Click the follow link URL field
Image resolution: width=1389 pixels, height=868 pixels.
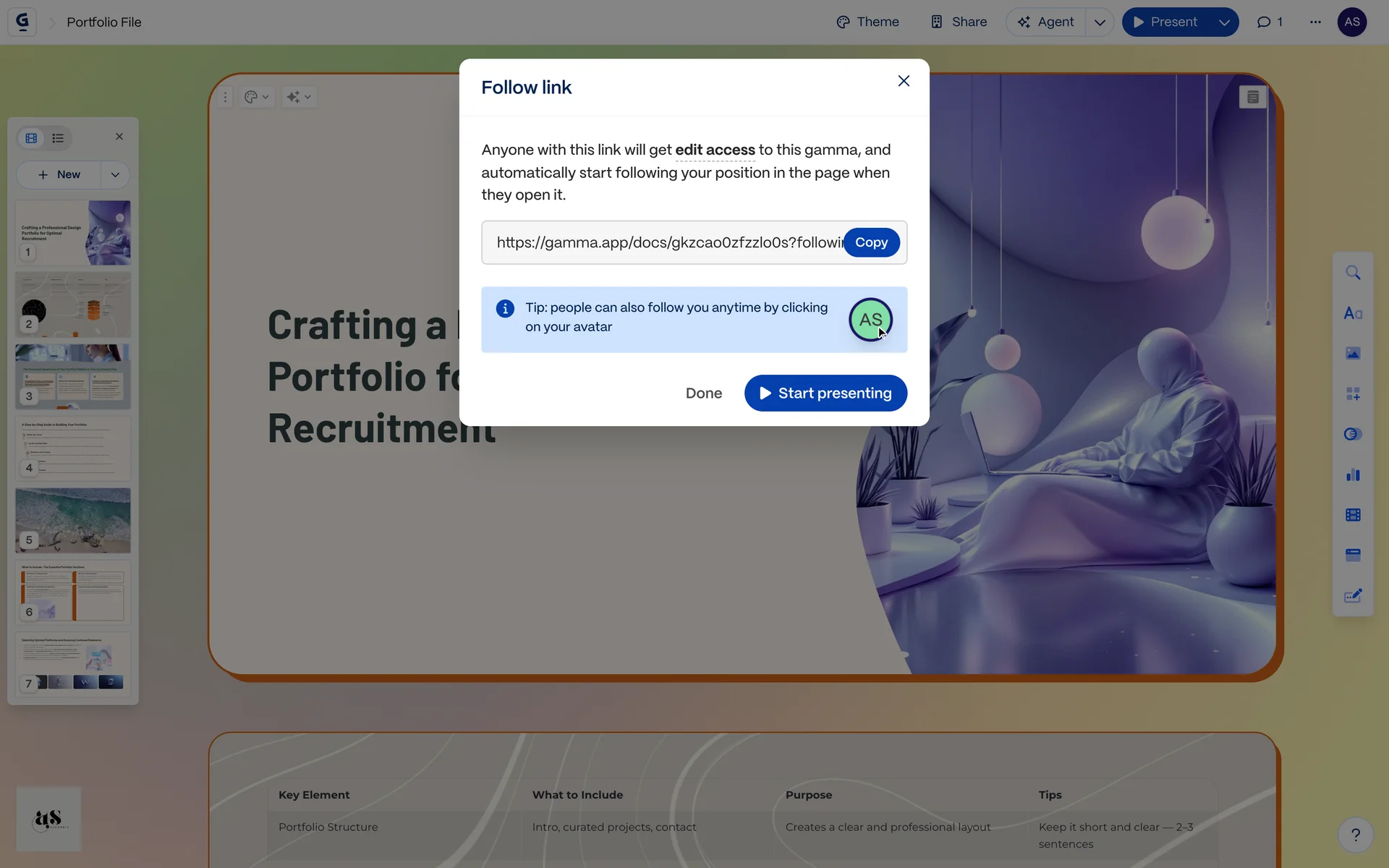666,242
